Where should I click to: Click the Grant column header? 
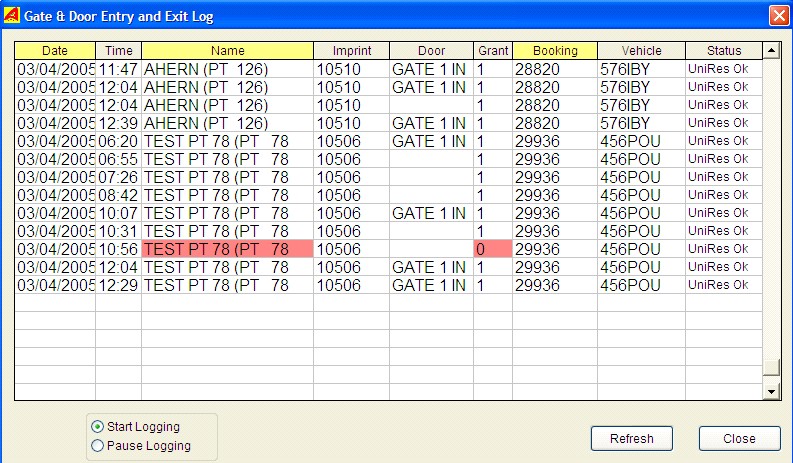tap(493, 51)
